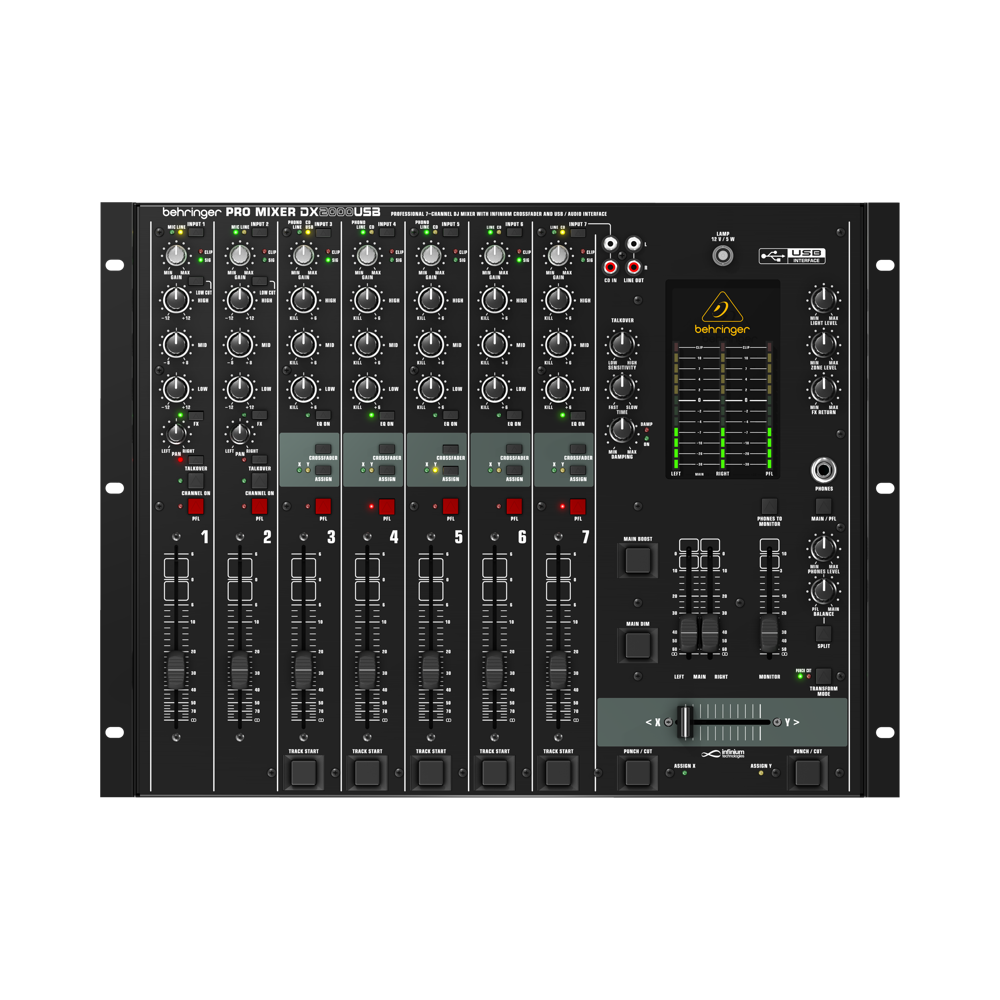Click the channel 7 GAIN knob
Image resolution: width=1000 pixels, height=1000 pixels.
tap(559, 255)
